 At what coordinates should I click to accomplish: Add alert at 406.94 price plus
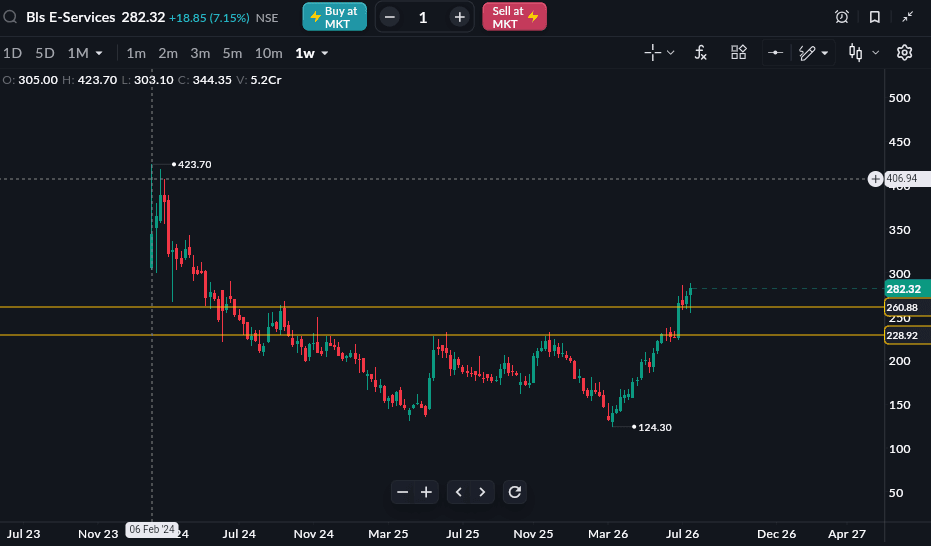tap(875, 179)
